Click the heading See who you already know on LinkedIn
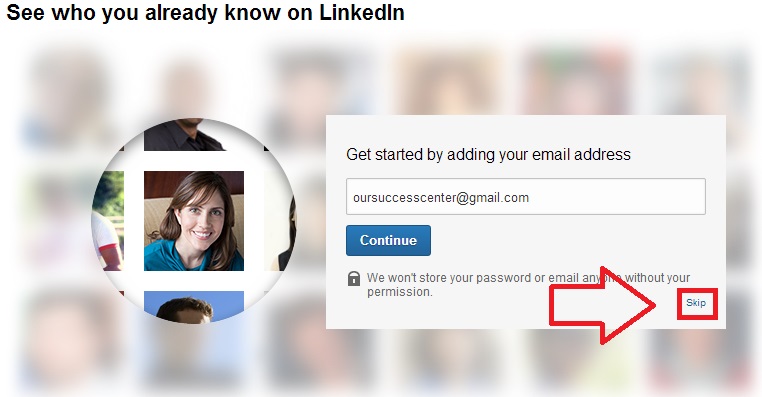Viewport: 762px width, 397px height. click(x=205, y=13)
